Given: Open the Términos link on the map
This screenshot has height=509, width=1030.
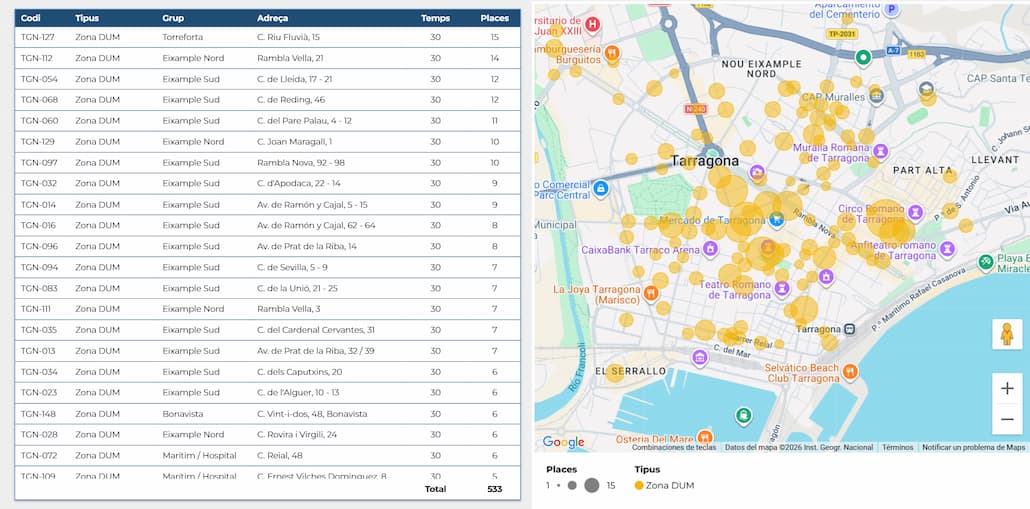Looking at the screenshot, I should [x=897, y=448].
